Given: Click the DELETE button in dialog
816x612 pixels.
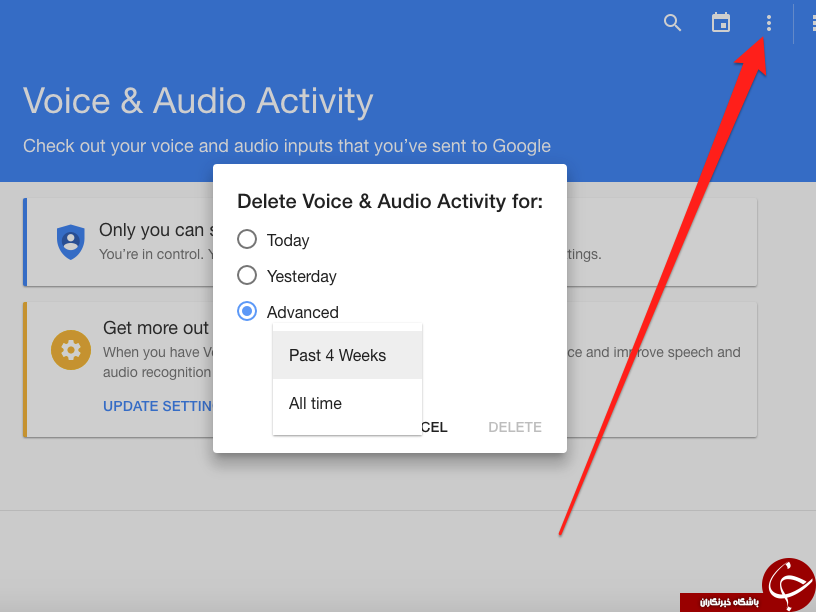Looking at the screenshot, I should 515,427.
